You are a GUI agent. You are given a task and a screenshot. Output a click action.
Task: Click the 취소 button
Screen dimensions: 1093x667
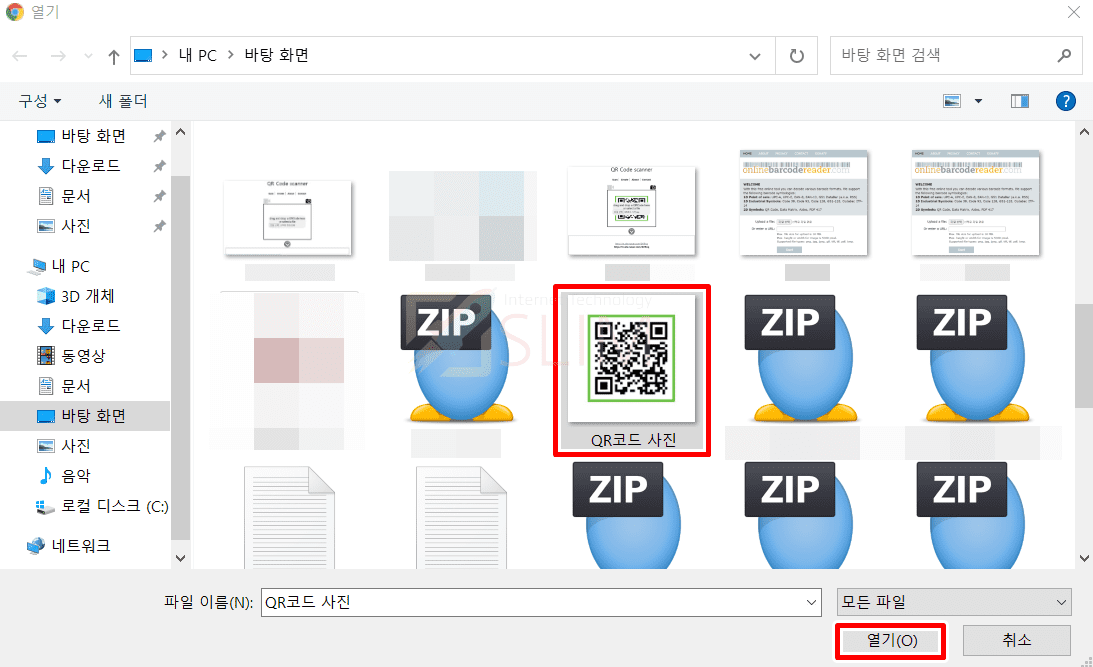click(x=1016, y=640)
